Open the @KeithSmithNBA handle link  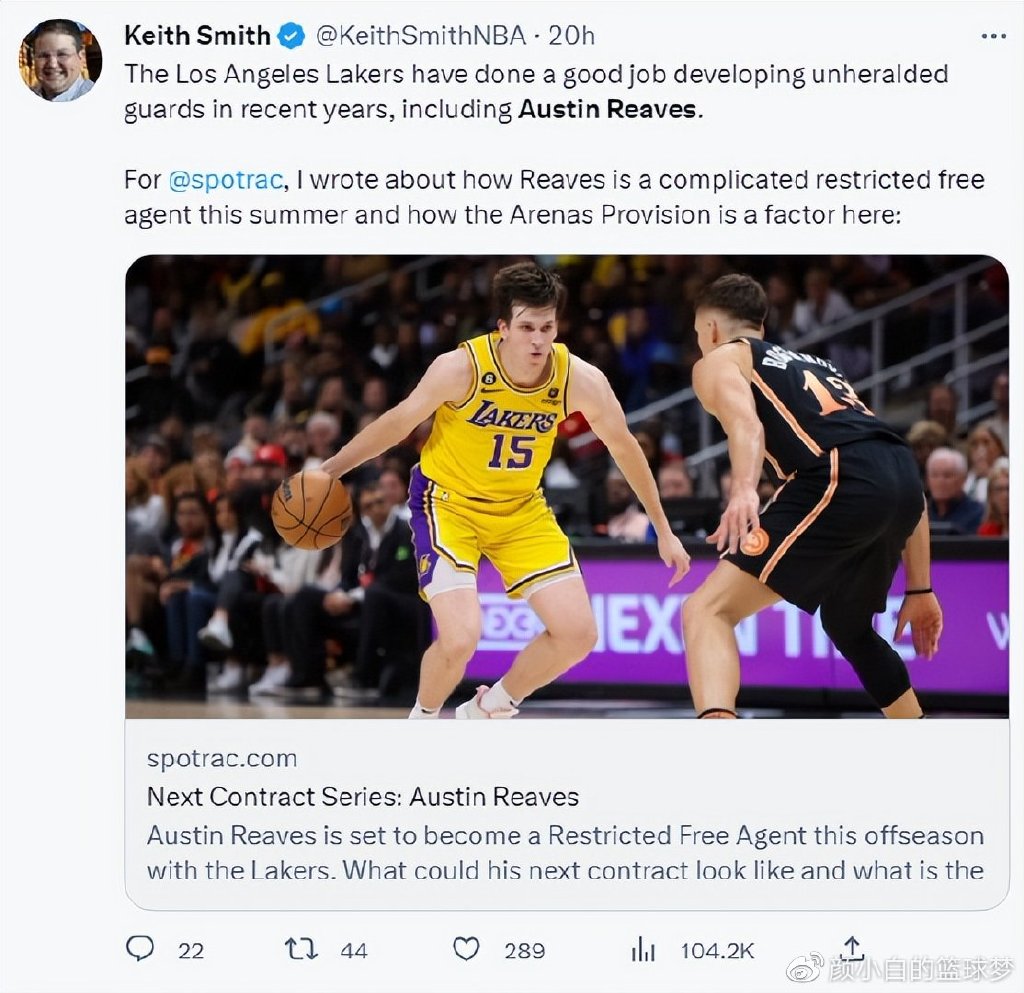coord(420,36)
